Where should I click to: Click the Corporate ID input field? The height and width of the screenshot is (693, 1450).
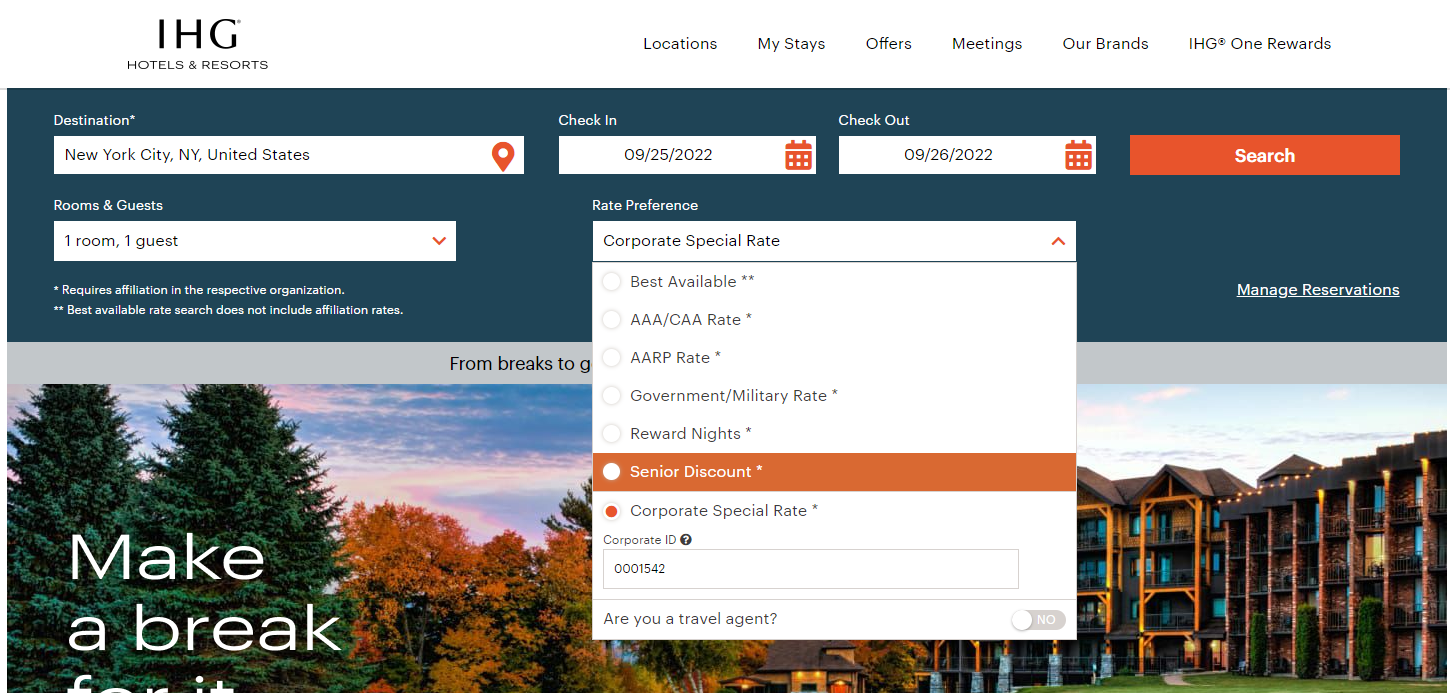[810, 568]
